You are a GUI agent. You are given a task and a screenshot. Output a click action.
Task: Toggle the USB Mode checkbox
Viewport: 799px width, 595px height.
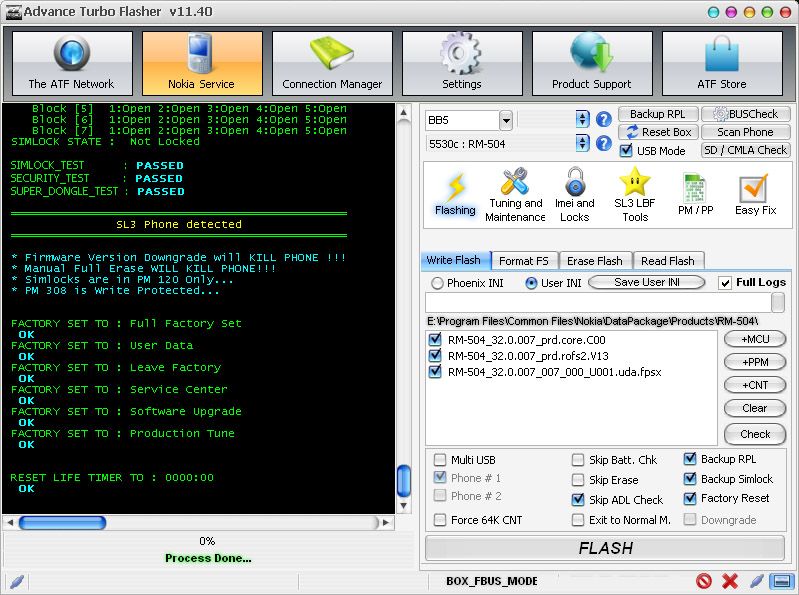tap(626, 151)
